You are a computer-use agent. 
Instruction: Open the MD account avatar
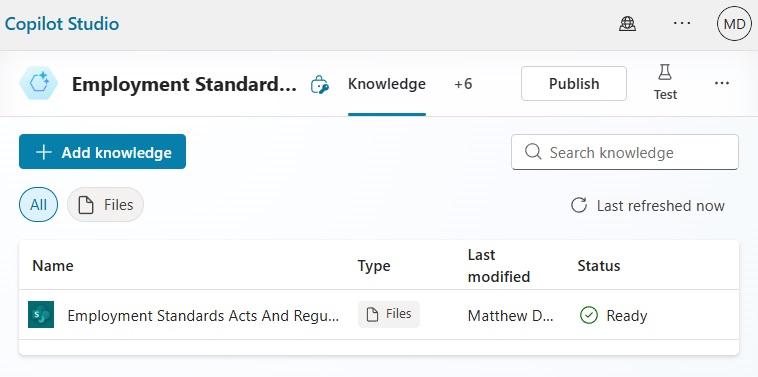(734, 23)
